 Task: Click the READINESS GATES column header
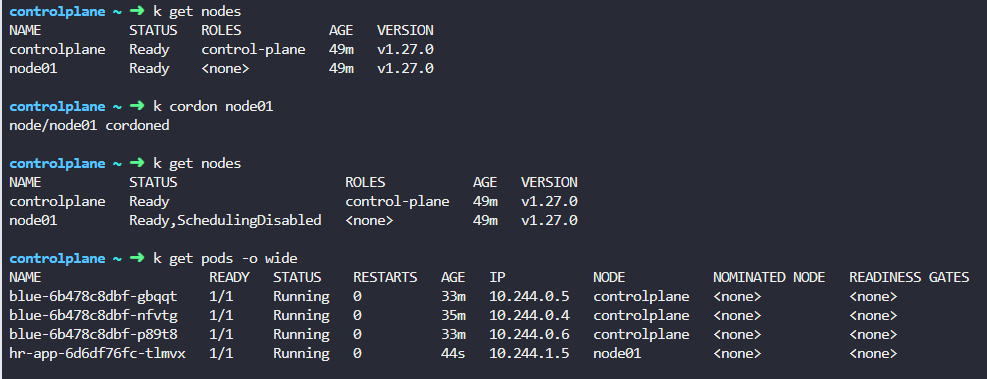tap(909, 277)
